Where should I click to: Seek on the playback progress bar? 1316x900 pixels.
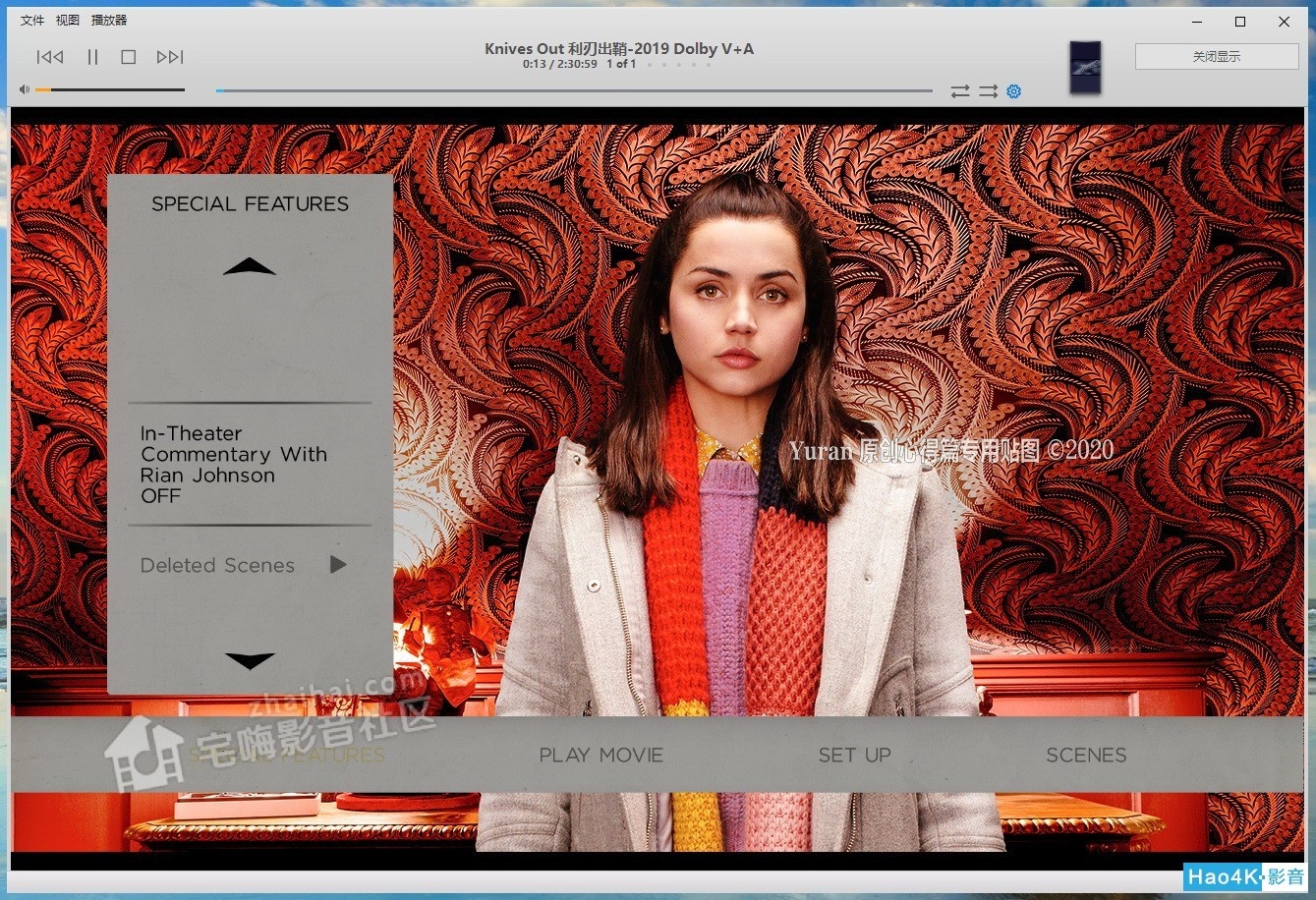574,90
